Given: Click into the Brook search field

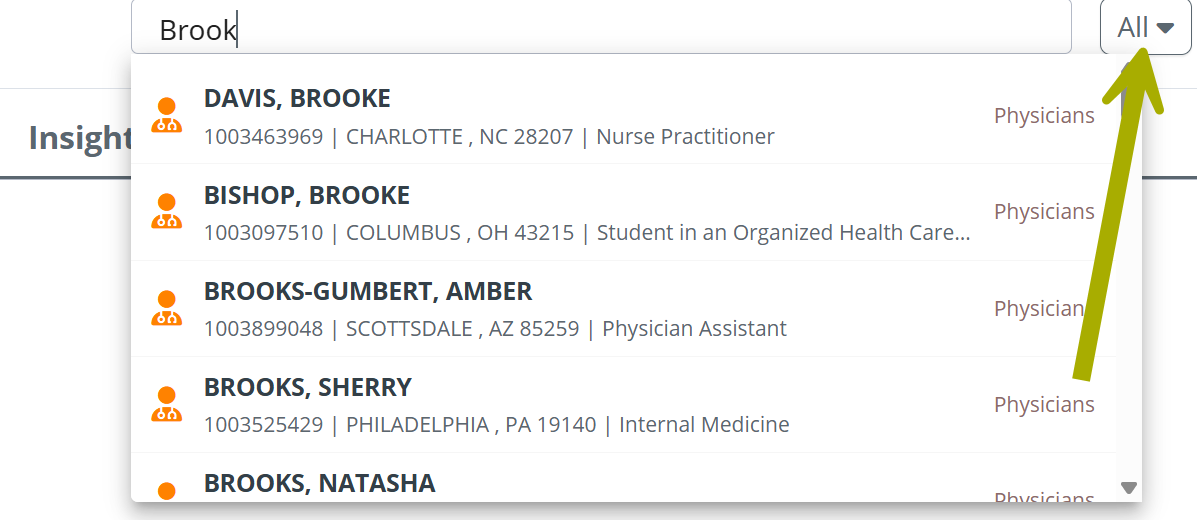Looking at the screenshot, I should point(600,30).
